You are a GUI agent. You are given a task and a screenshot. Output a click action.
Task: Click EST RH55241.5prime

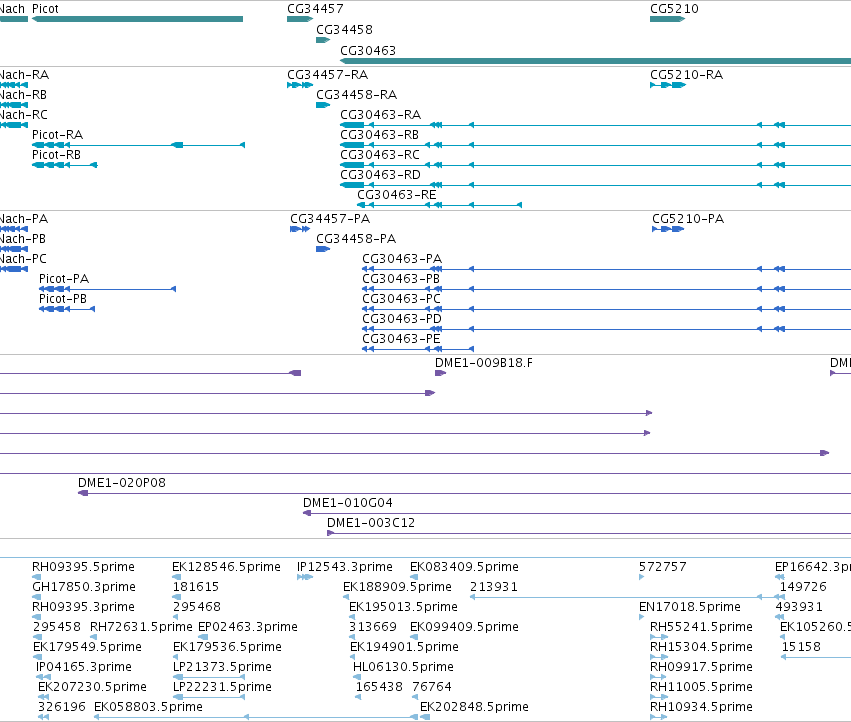[x=701, y=628]
